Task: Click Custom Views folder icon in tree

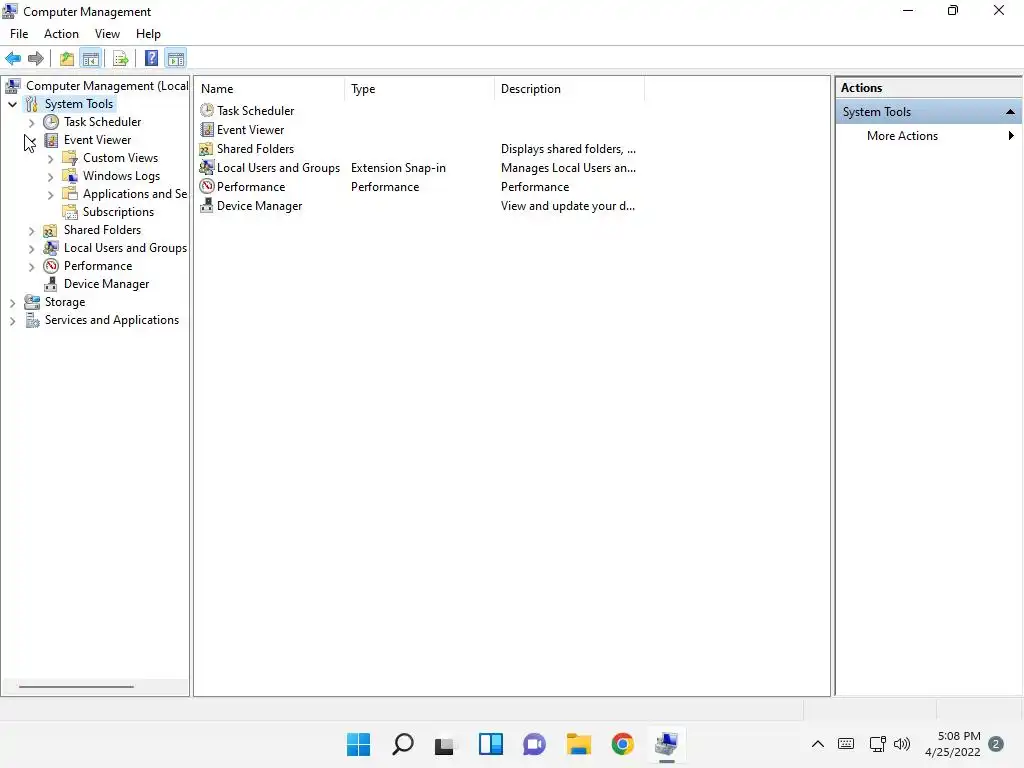Action: (x=70, y=158)
